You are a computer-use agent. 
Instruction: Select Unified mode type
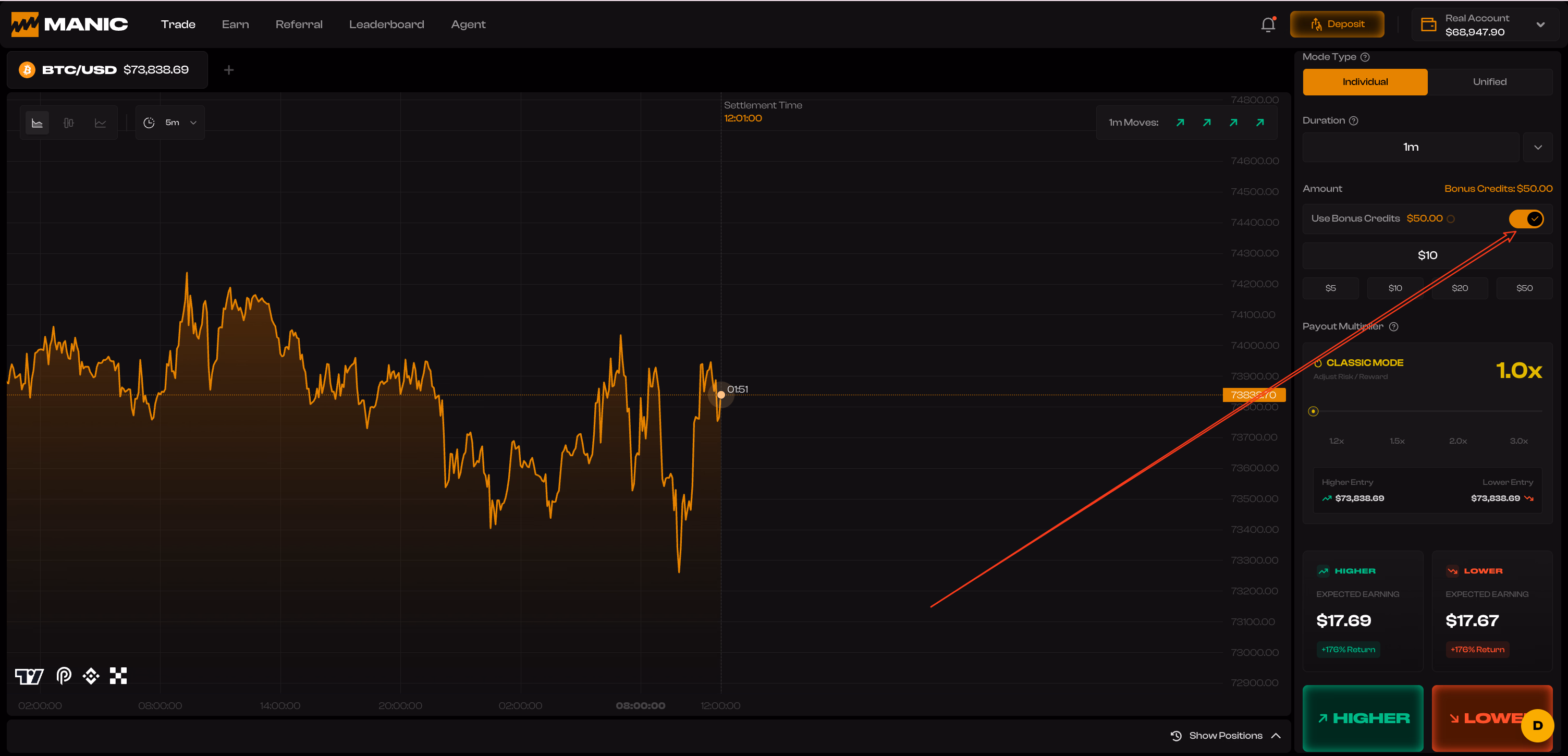coord(1489,82)
